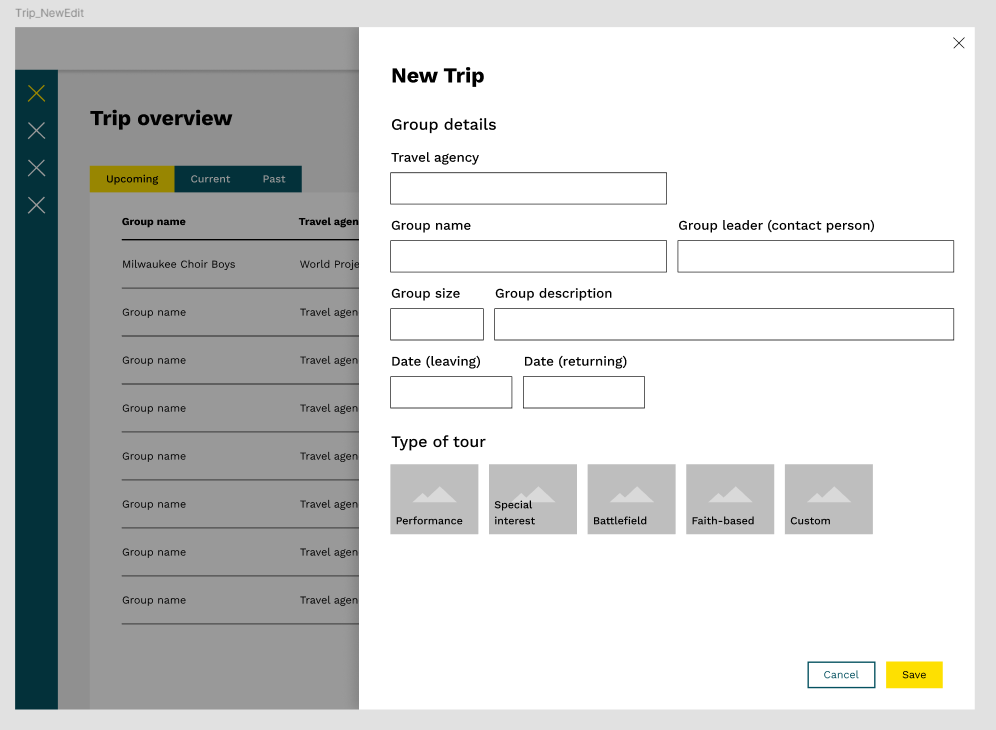Image resolution: width=996 pixels, height=730 pixels.
Task: Switch to the Current tab
Action: (x=210, y=179)
